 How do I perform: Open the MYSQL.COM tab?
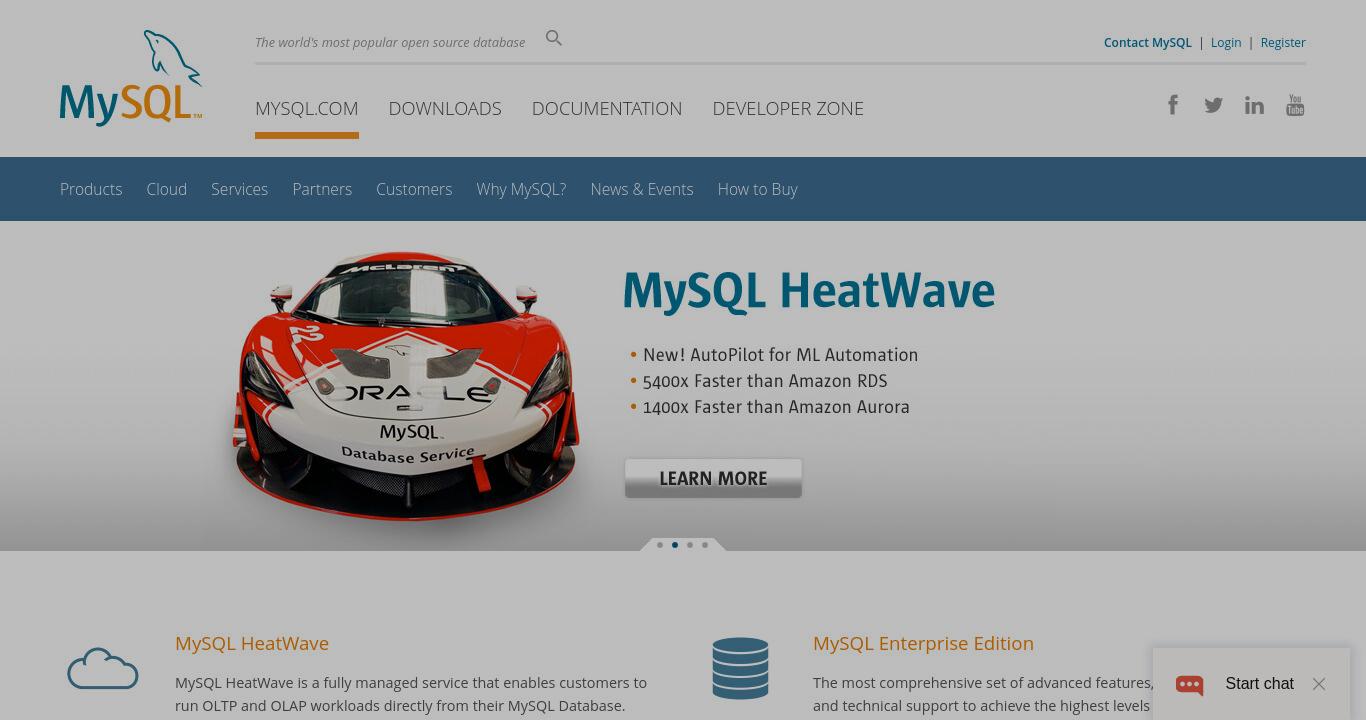(307, 108)
